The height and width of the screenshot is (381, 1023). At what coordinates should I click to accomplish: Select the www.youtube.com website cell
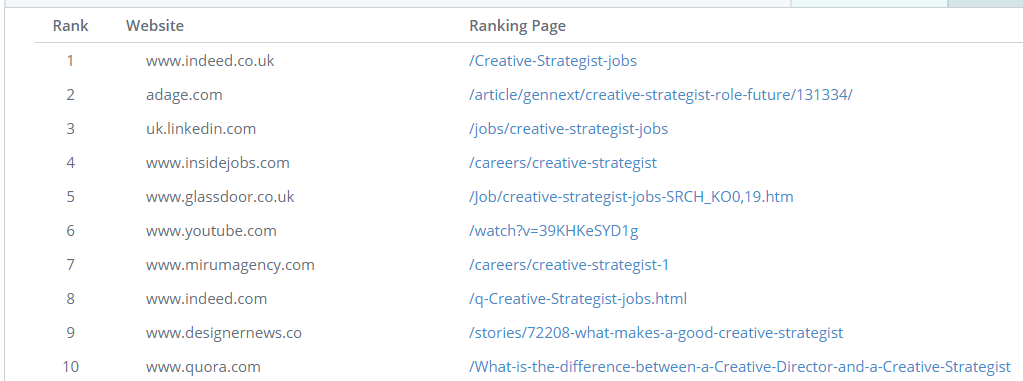211,231
